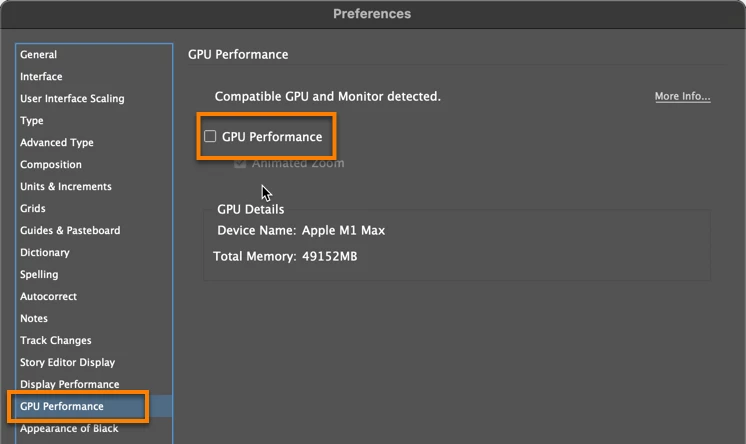746x444 pixels.
Task: Switch to Story Editor Display settings
Action: tap(68, 362)
